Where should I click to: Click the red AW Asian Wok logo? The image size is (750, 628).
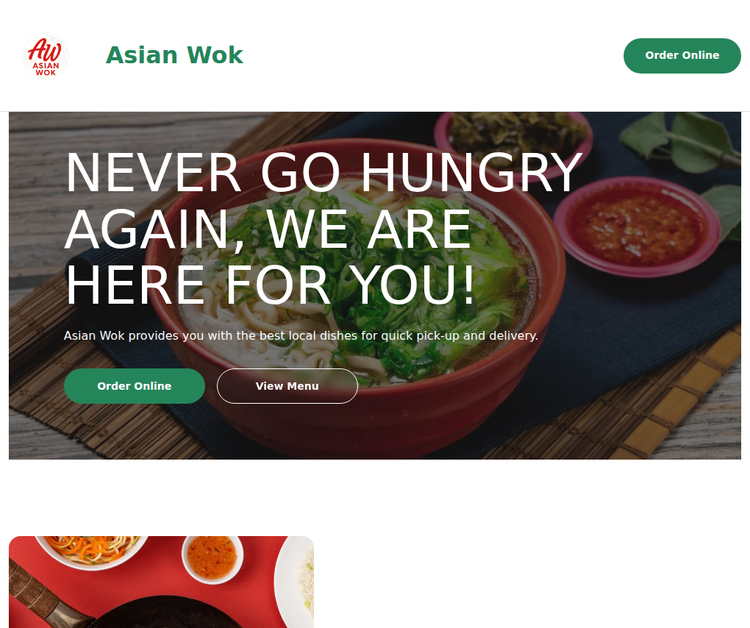[x=45, y=55]
